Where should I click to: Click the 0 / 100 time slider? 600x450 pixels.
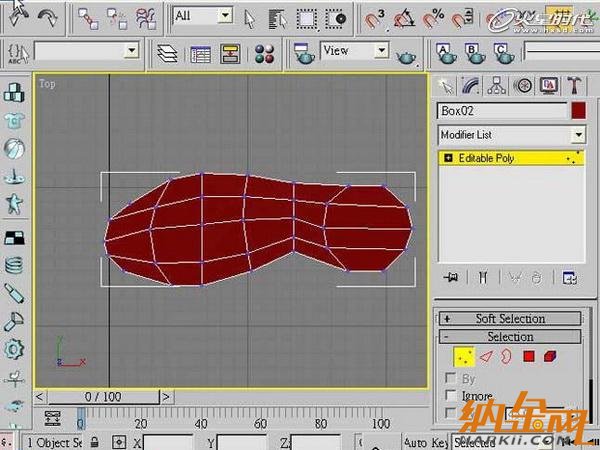coord(103,397)
